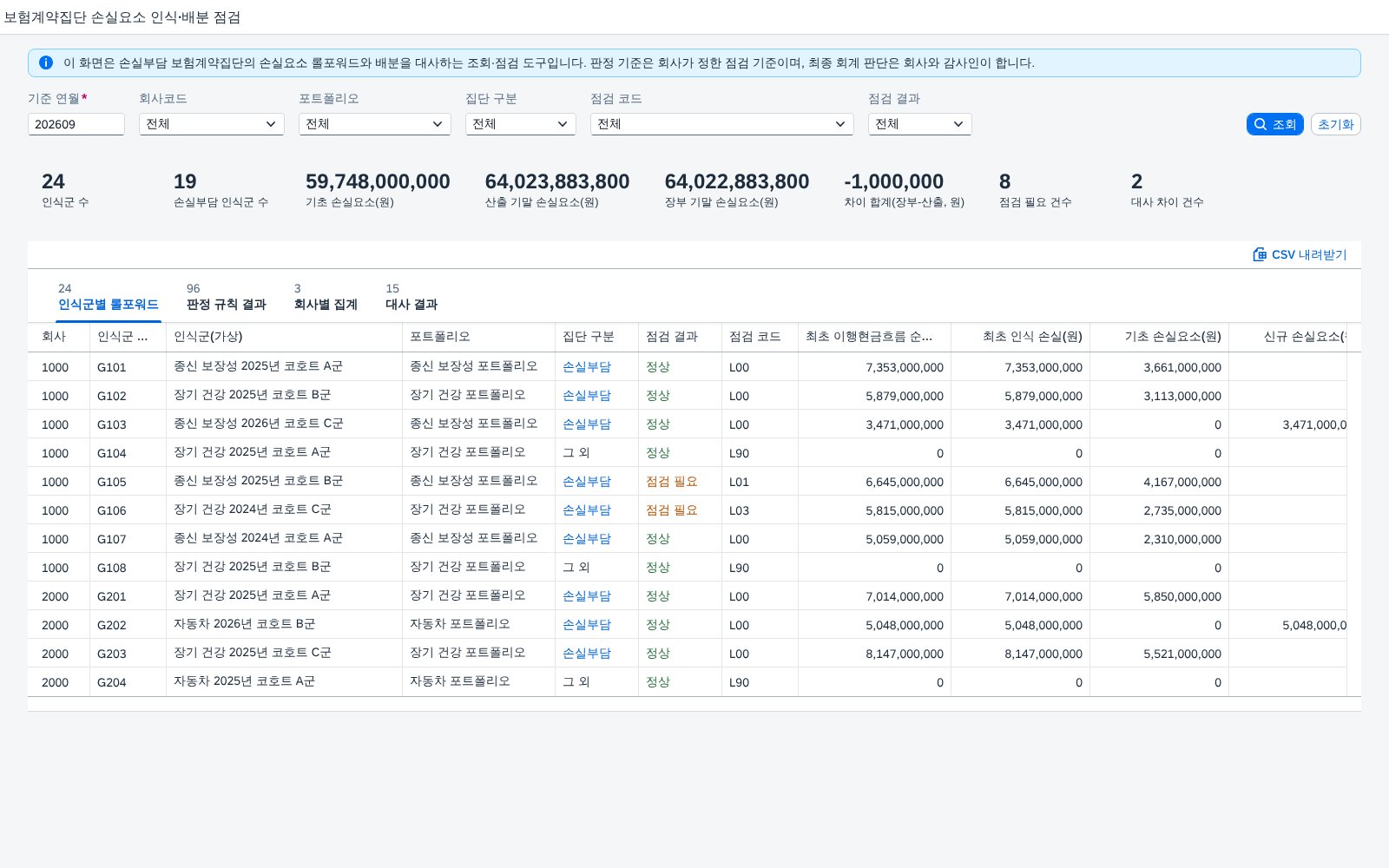Viewport: 1389px width, 868px height.
Task: Click the 손실부담 link in row G202
Action: (587, 625)
